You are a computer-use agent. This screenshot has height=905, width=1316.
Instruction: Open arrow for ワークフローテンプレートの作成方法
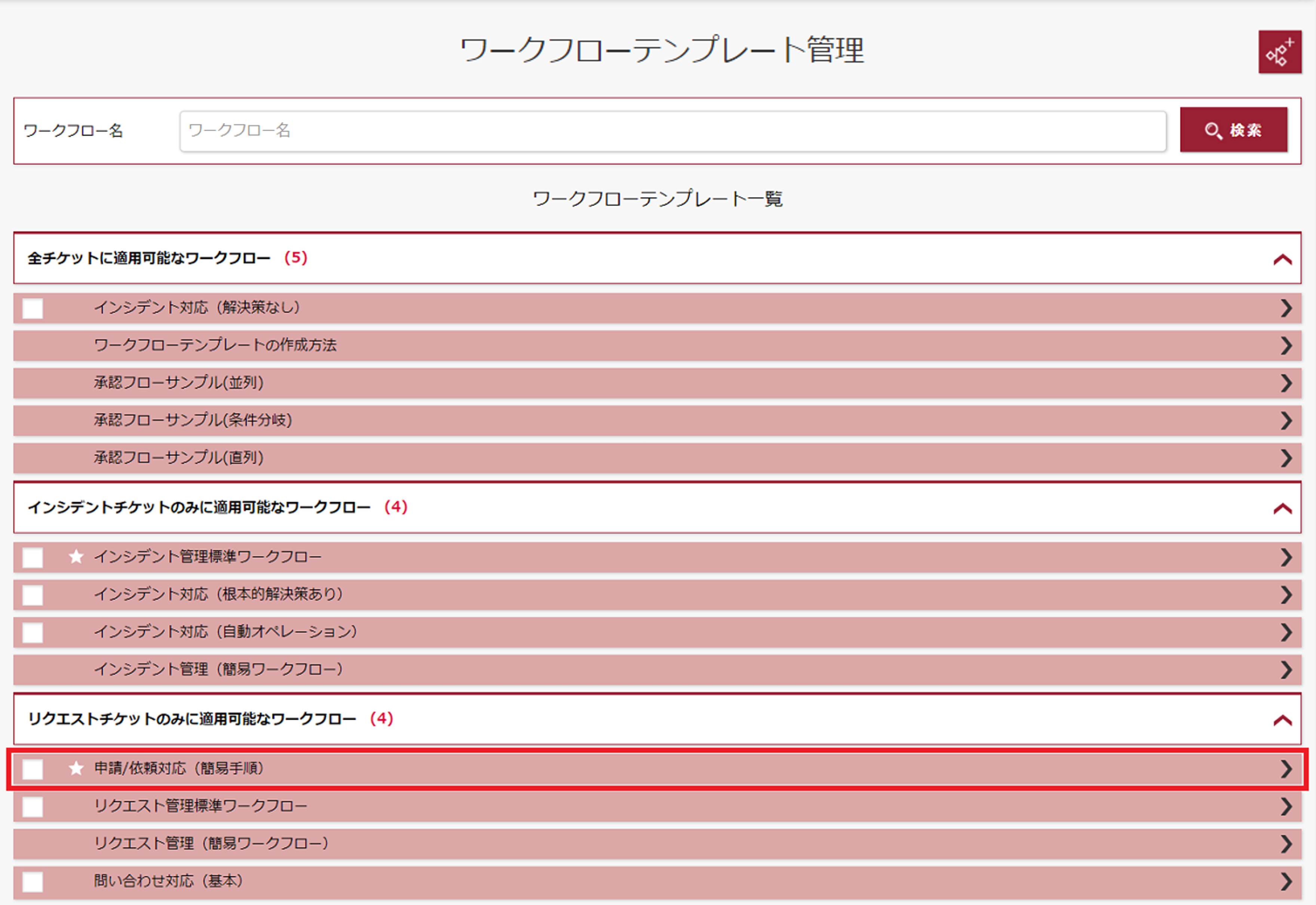1286,345
